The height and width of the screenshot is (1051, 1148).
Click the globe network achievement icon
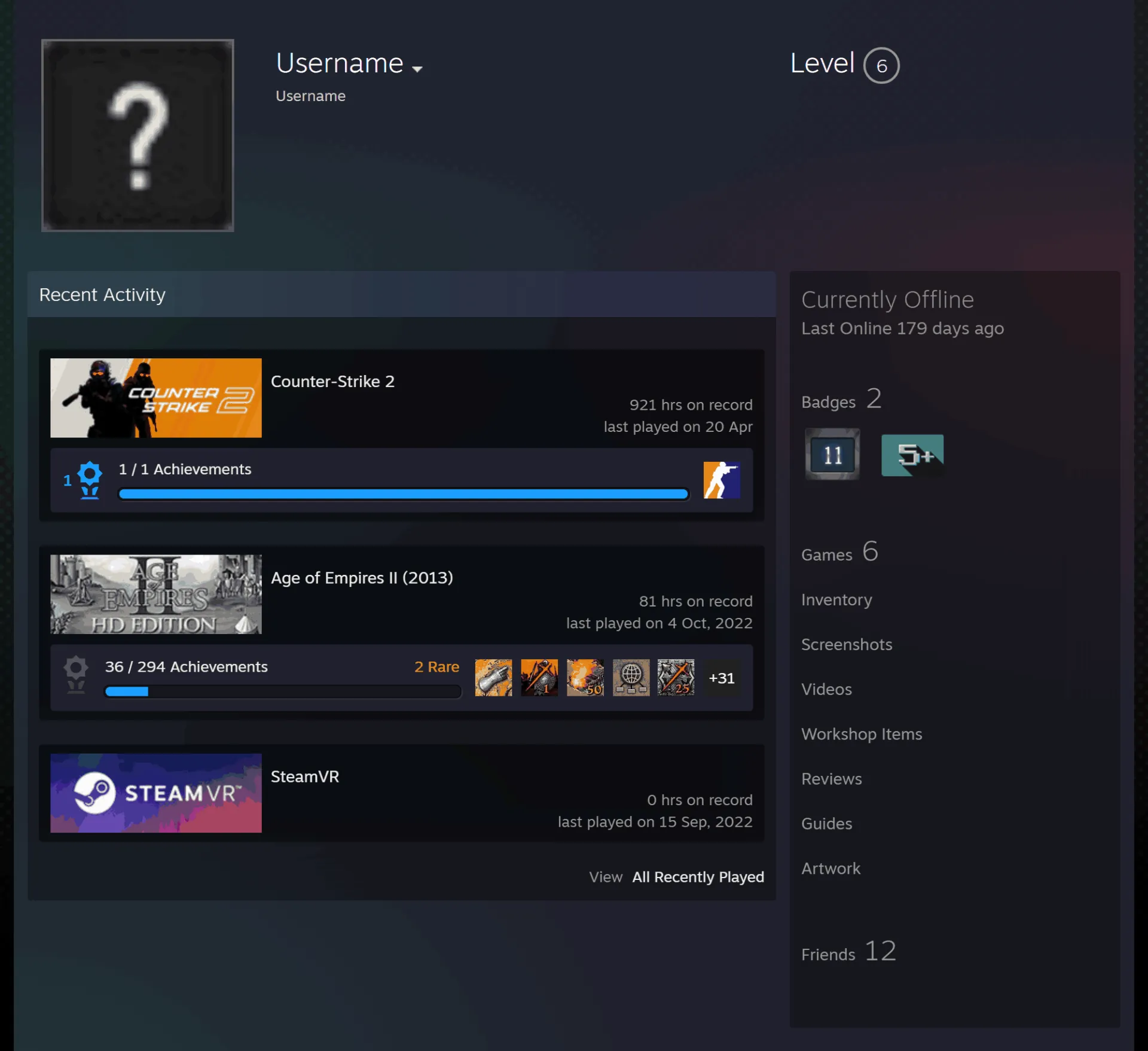click(631, 678)
